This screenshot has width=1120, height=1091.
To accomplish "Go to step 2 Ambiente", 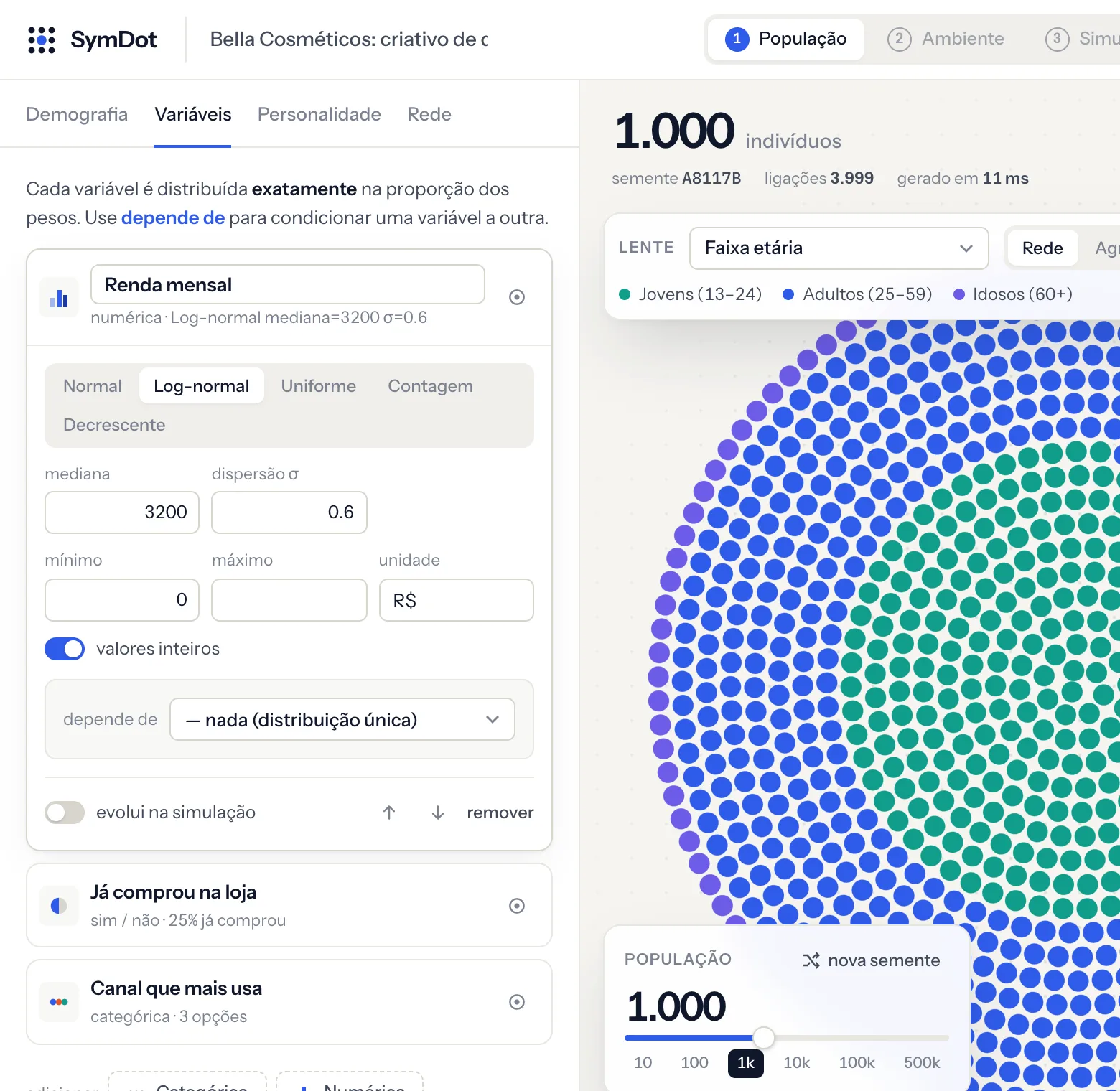I will 946,39.
